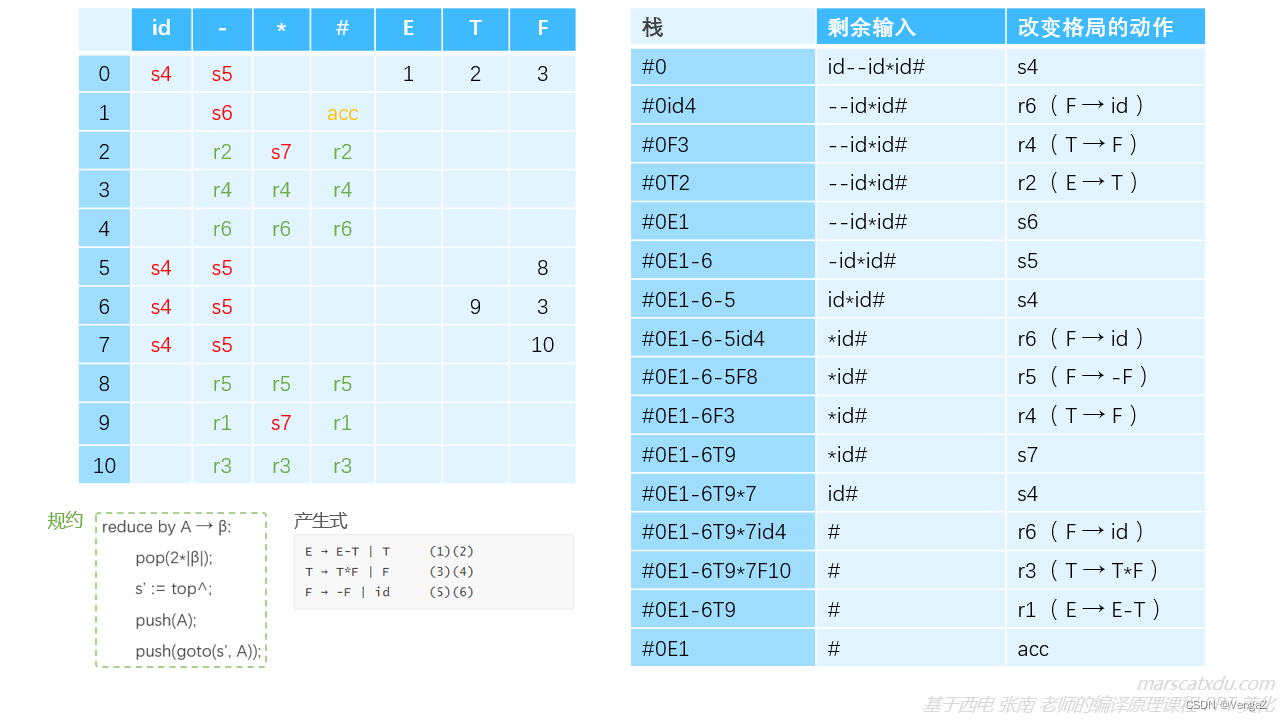
Task: Click the '剩余输入' column header
Action: click(911, 27)
